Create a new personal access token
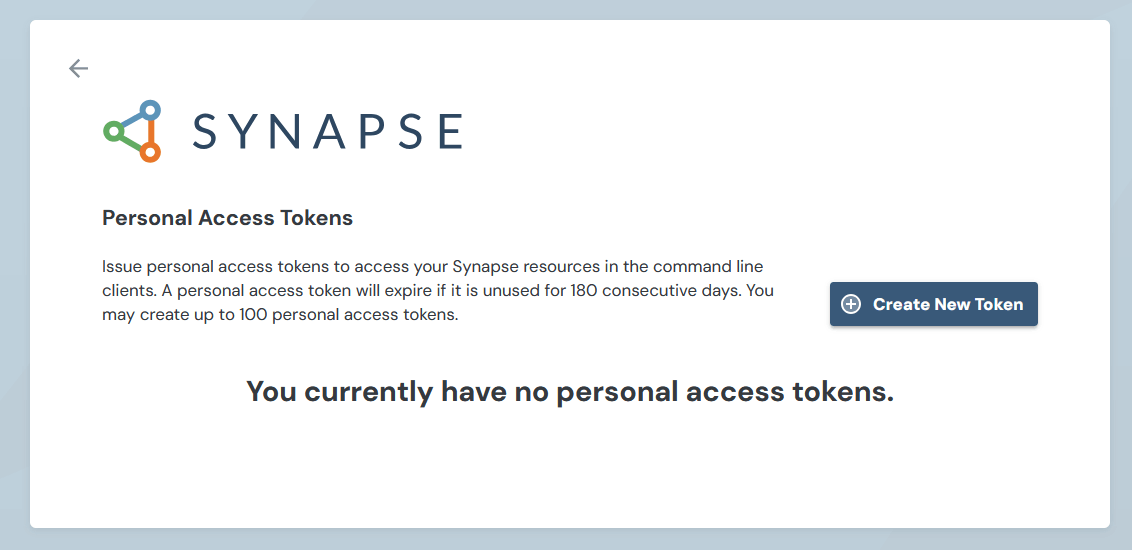The image size is (1132, 550). click(x=933, y=304)
